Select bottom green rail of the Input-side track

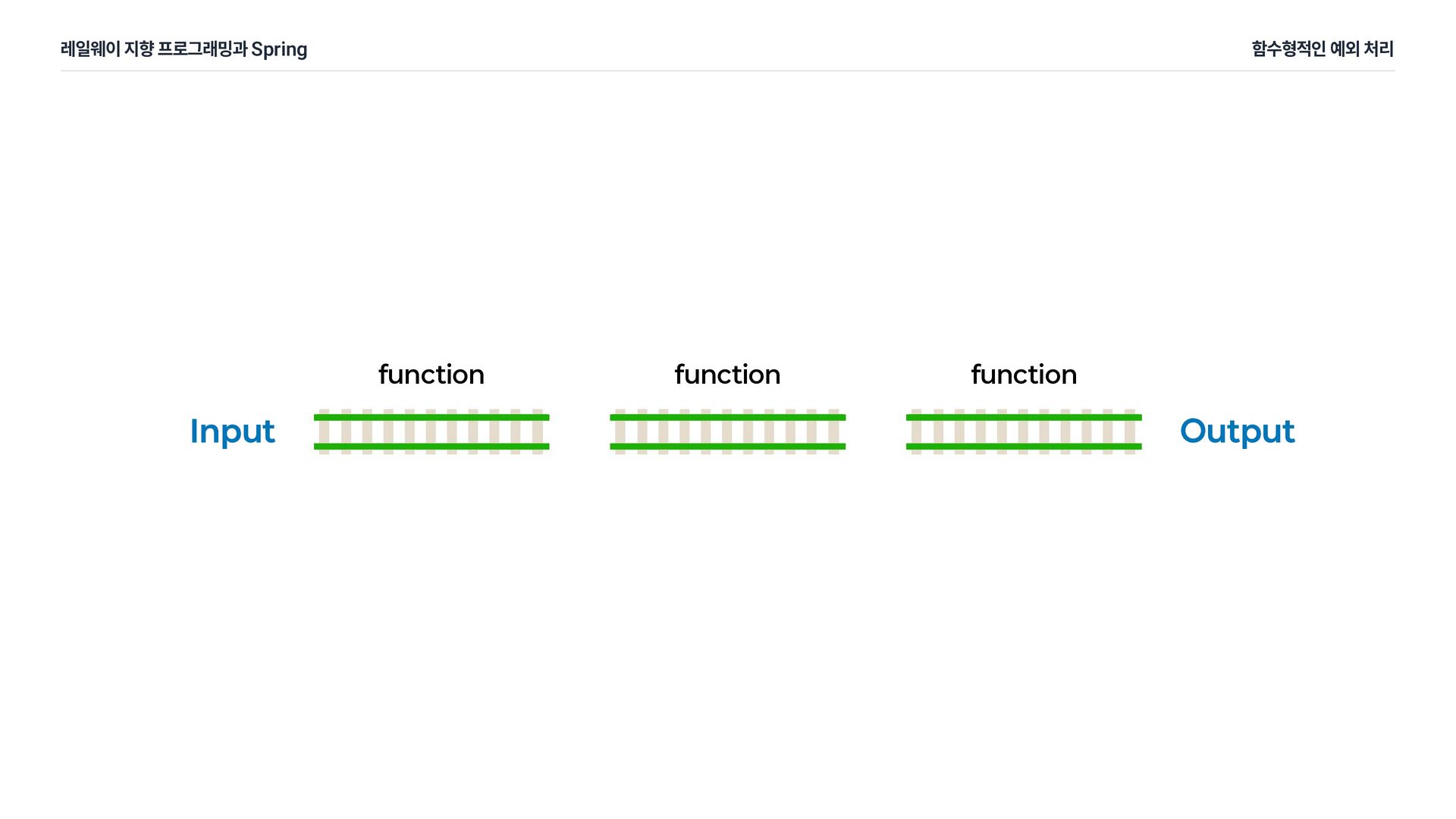pyautogui.click(x=431, y=447)
